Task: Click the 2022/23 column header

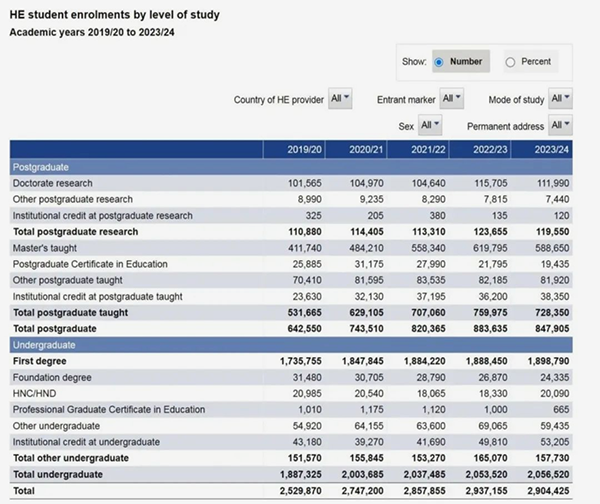Action: coord(491,149)
